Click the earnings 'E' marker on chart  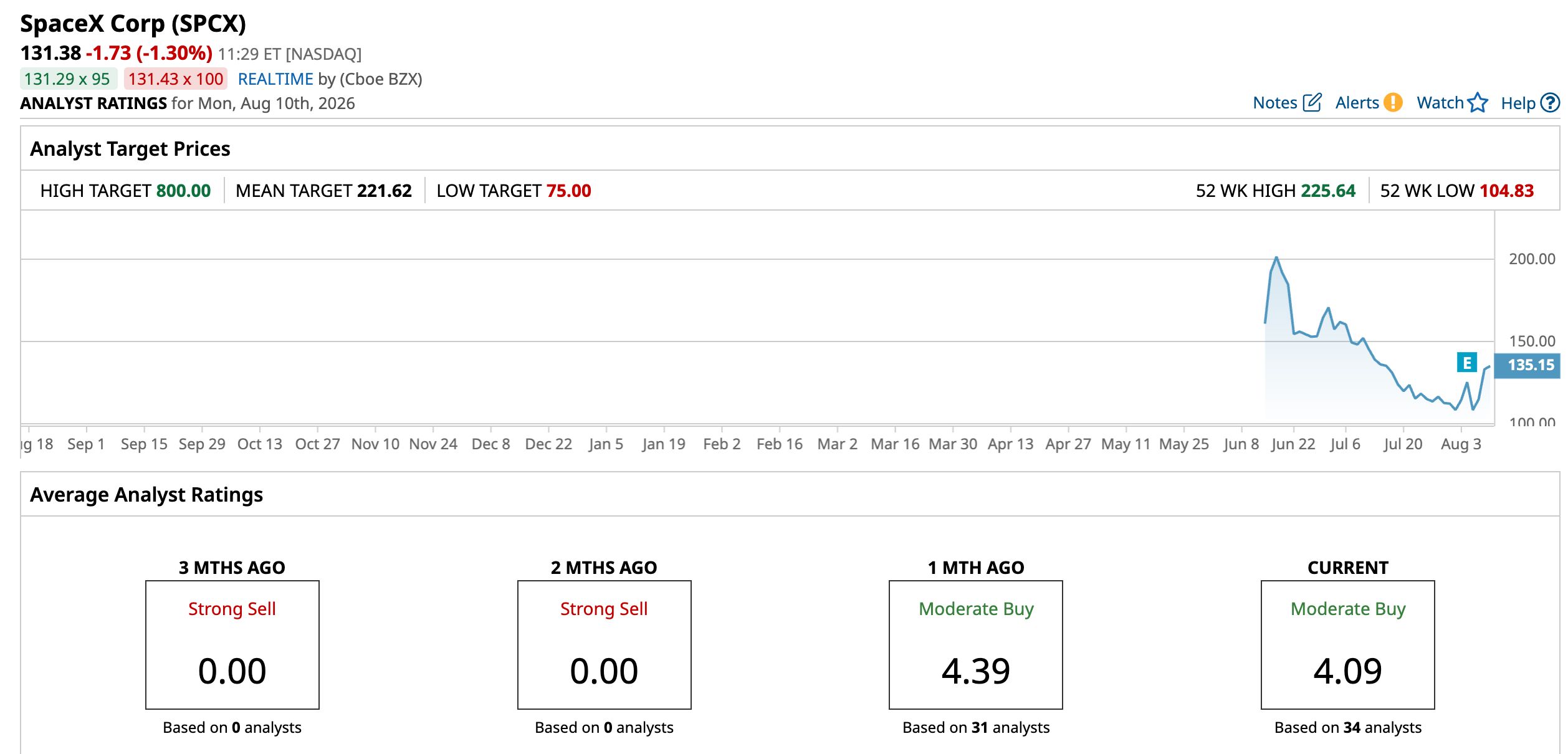tap(1466, 363)
